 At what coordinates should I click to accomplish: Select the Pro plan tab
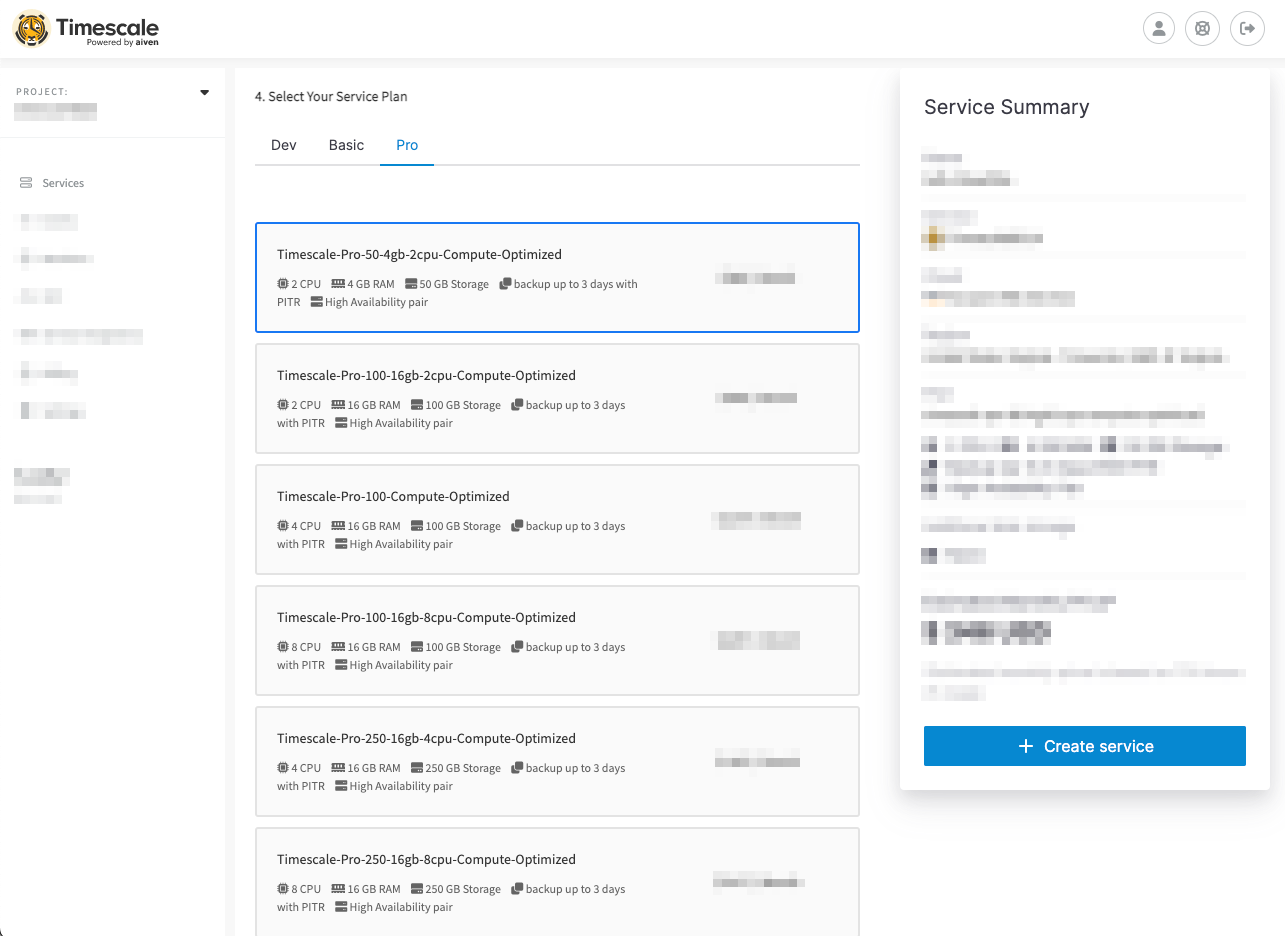coord(407,145)
